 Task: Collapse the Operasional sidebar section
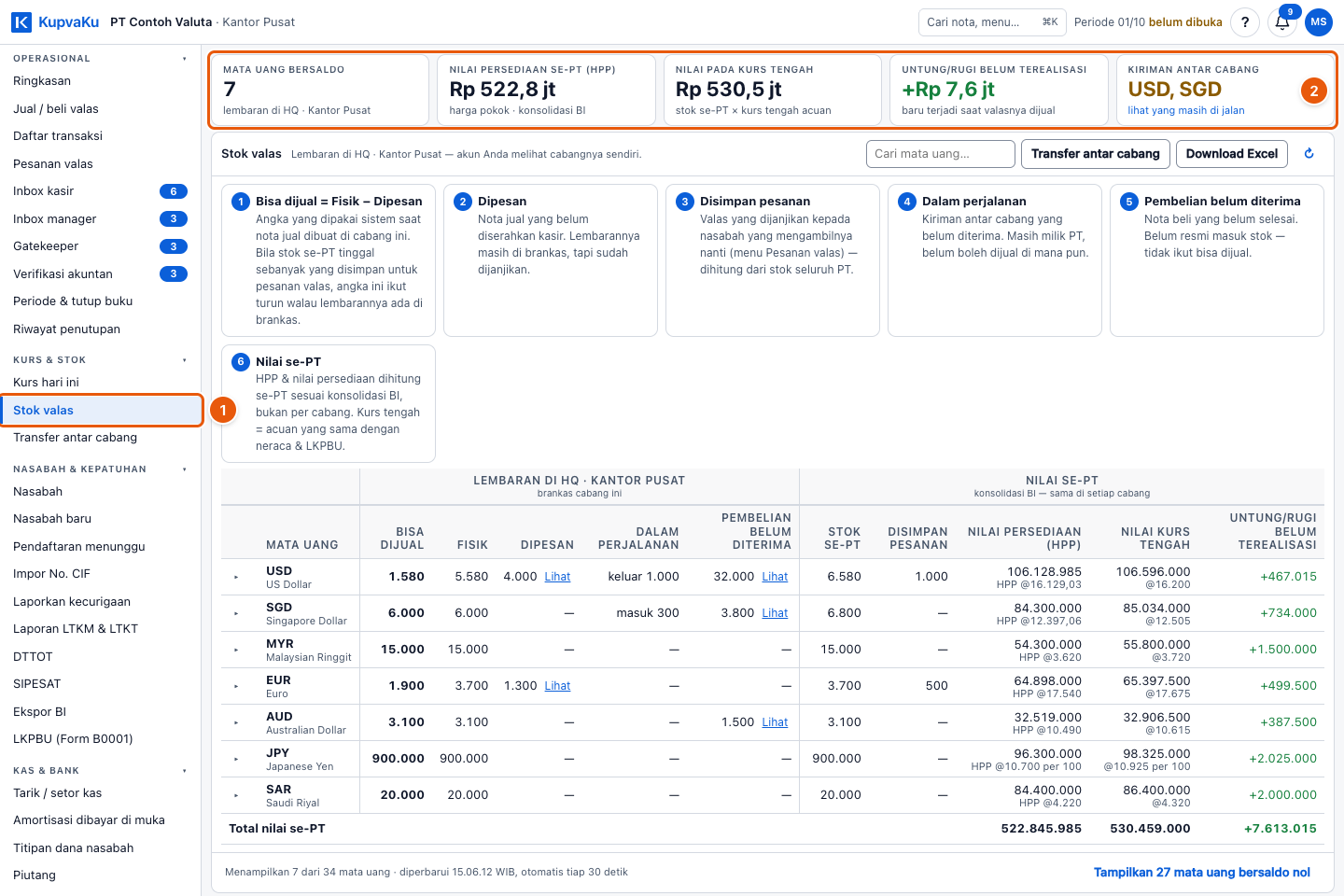(185, 59)
